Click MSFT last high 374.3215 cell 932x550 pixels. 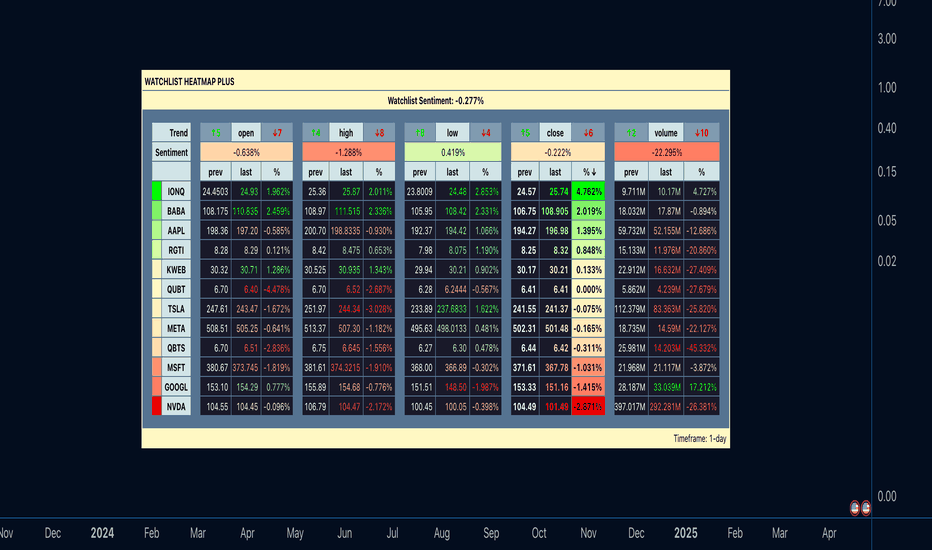pyautogui.click(x=346, y=367)
